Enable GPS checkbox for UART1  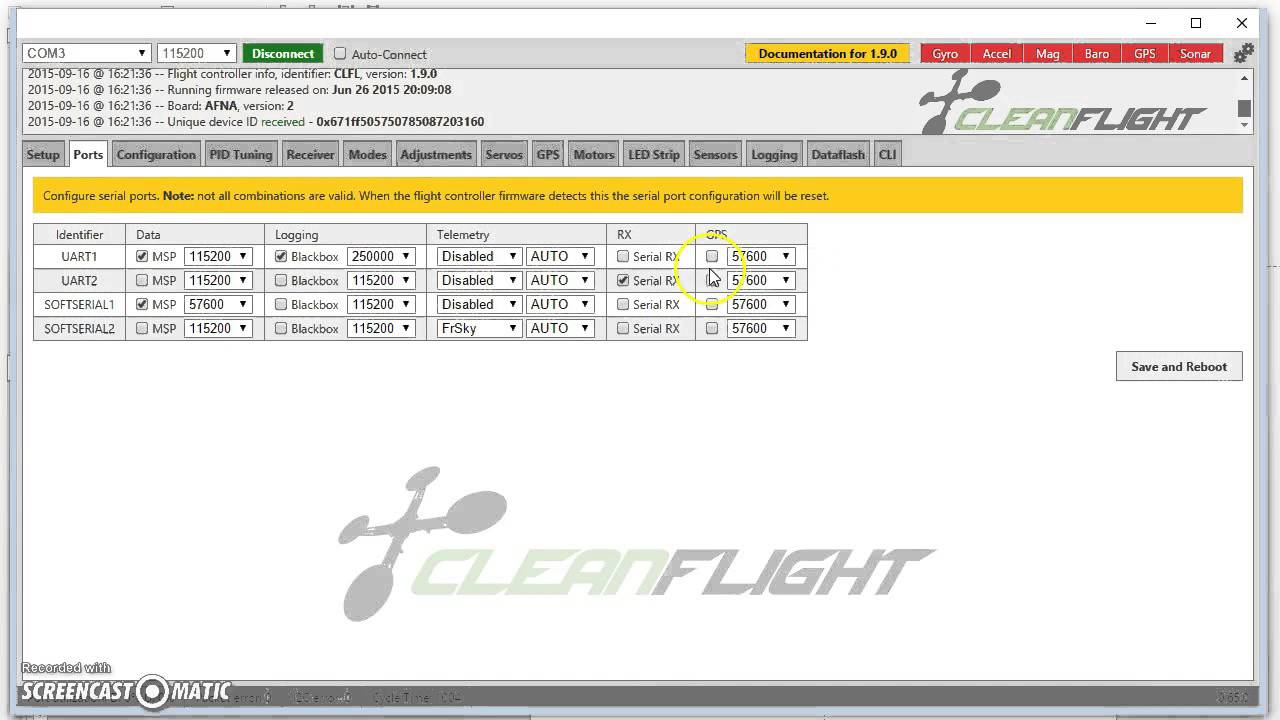(x=712, y=257)
